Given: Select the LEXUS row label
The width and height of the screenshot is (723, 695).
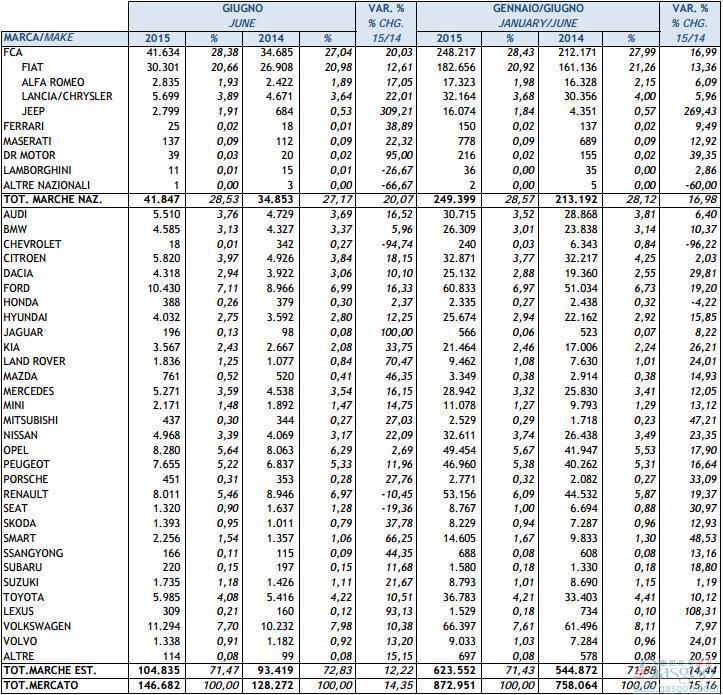Looking at the screenshot, I should pos(18,611).
